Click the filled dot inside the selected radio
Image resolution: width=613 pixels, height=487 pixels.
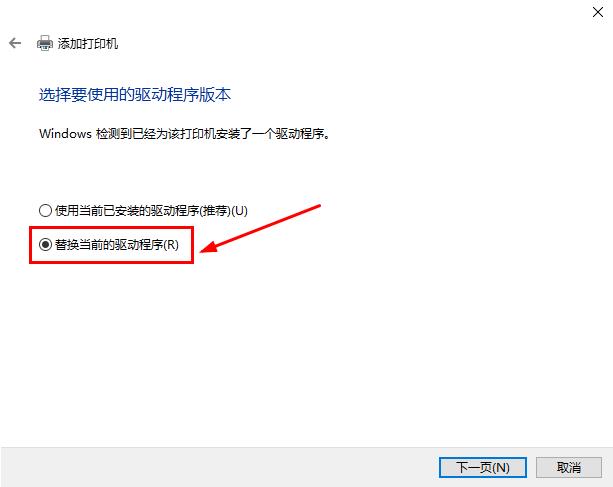pos(45,245)
